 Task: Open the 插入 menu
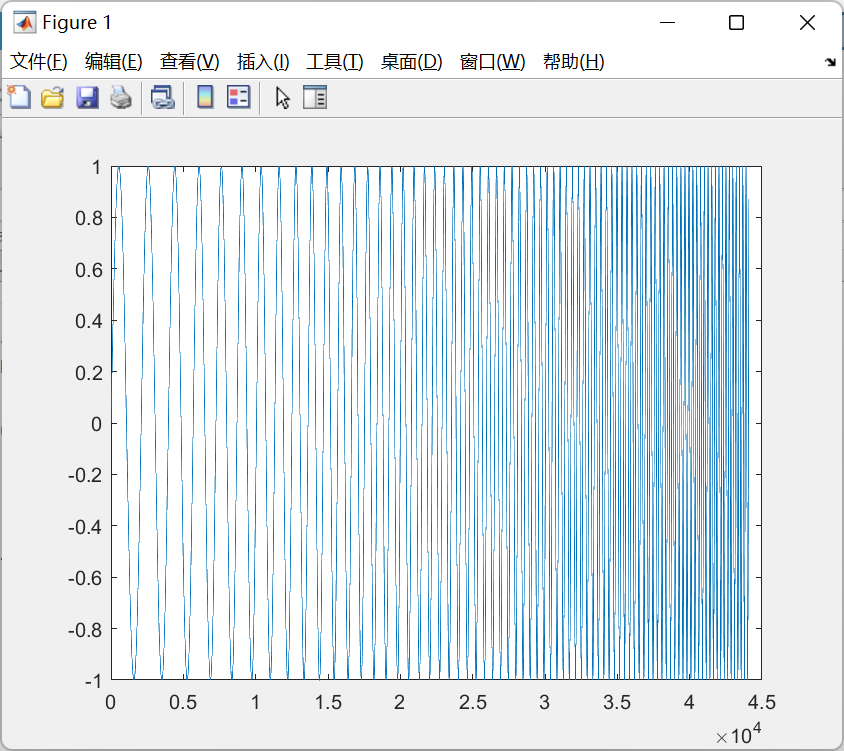262,61
